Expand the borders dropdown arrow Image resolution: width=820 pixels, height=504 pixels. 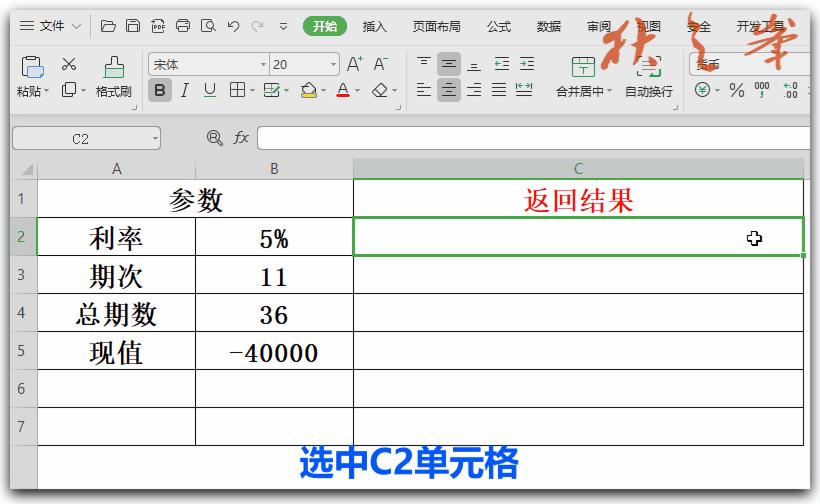point(252,91)
